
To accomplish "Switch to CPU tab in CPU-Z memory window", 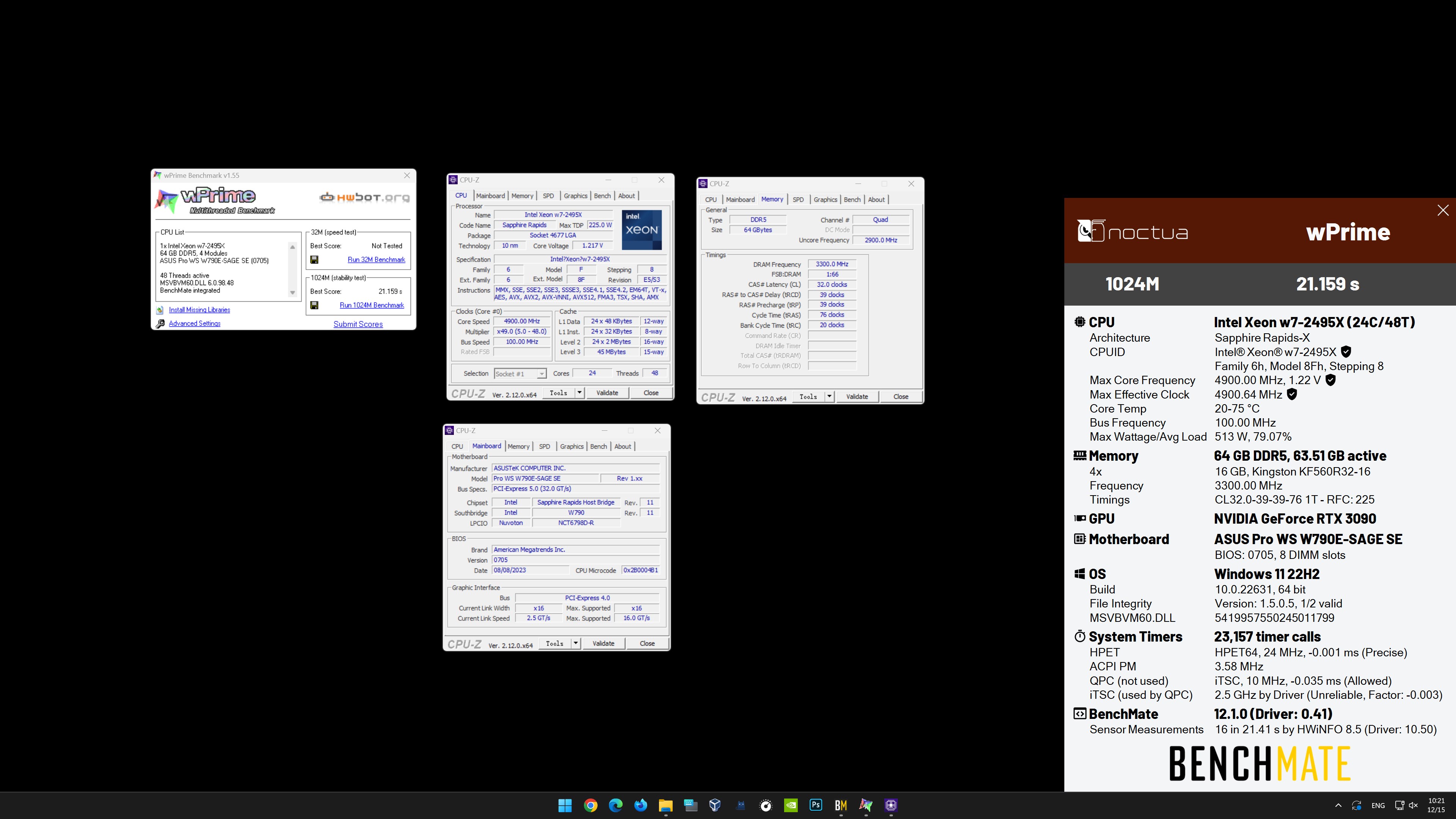I will click(711, 199).
